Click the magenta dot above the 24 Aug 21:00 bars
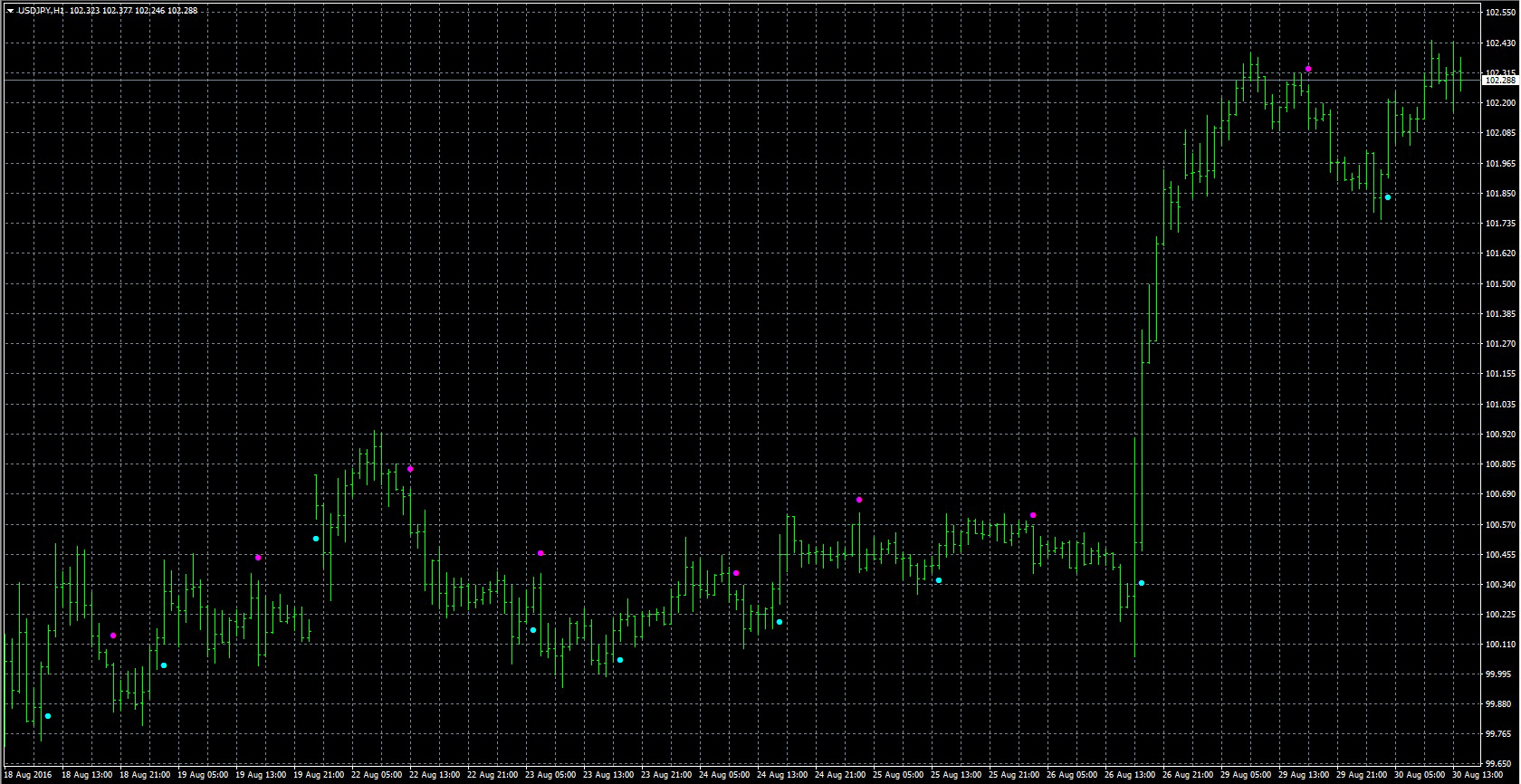This screenshot has height=784, width=1521. [859, 500]
